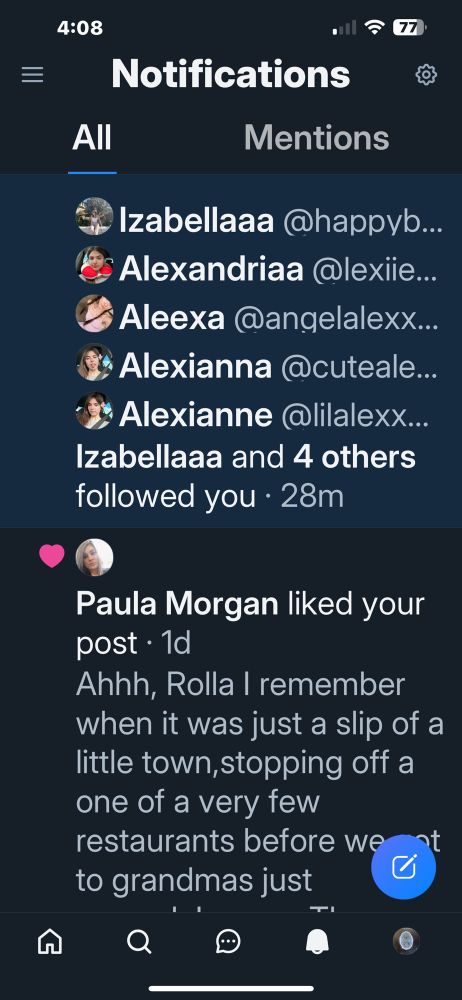Select the All notifications tab
The image size is (462, 1000).
click(92, 137)
